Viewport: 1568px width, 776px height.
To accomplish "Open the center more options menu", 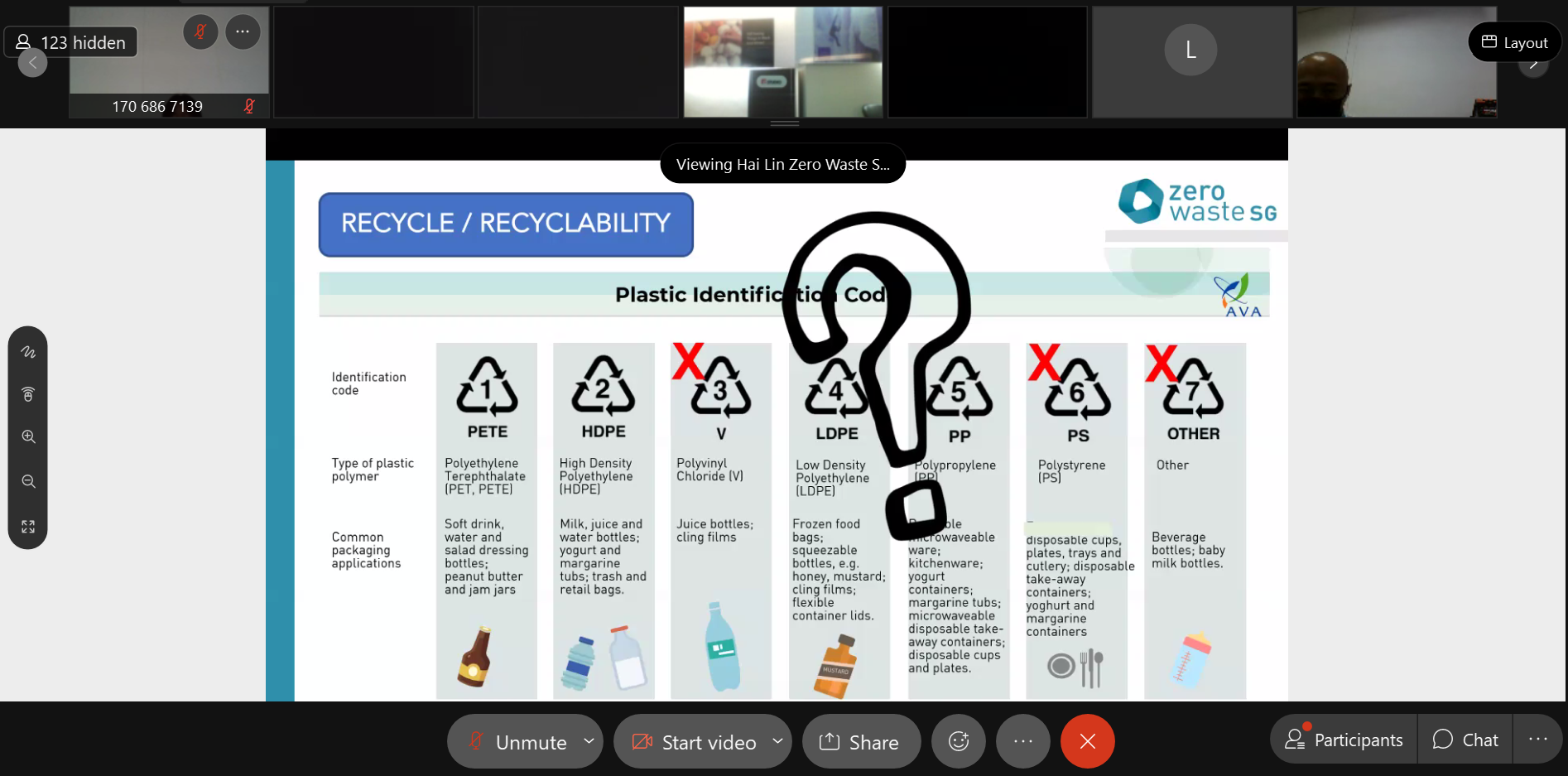I will pos(1022,741).
